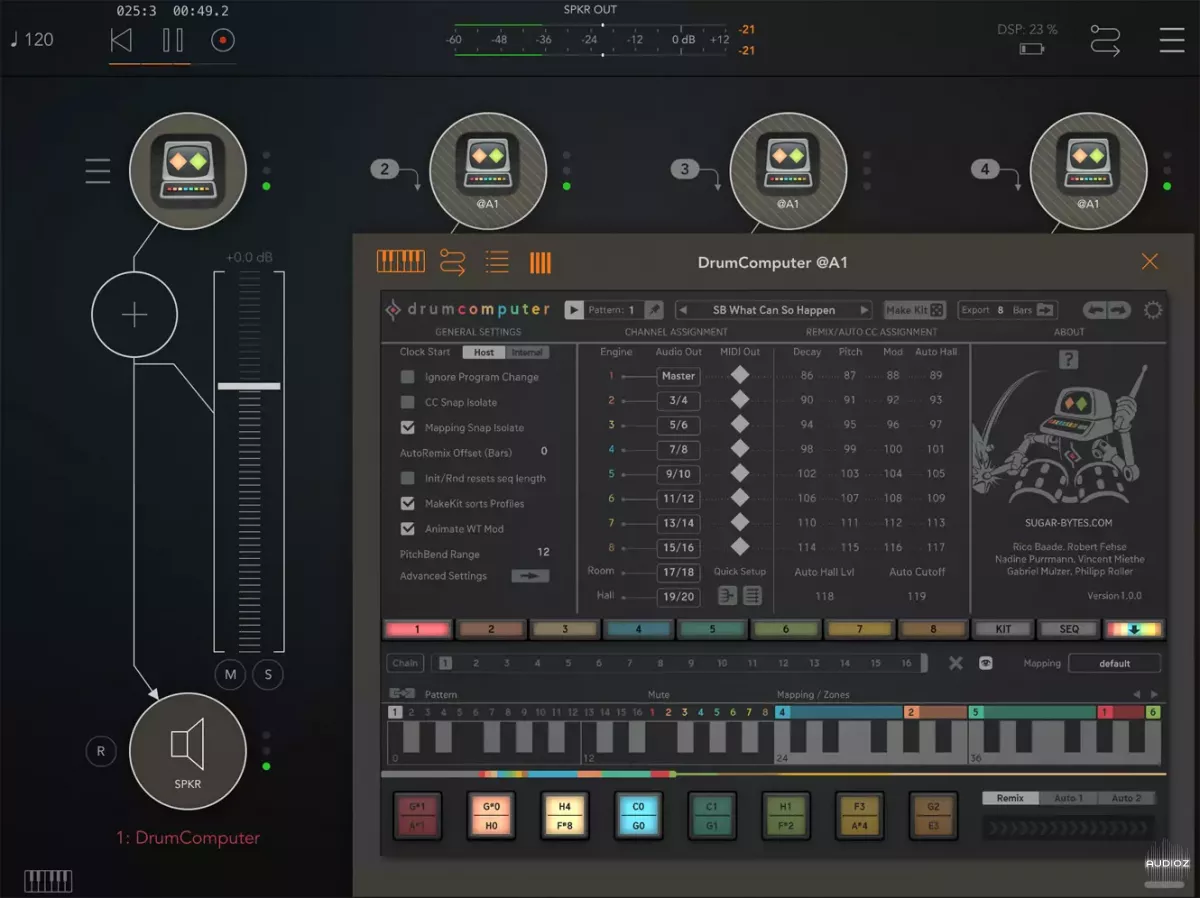Open Advanced Settings arrow button
Screen dimensions: 1200x898
530,576
